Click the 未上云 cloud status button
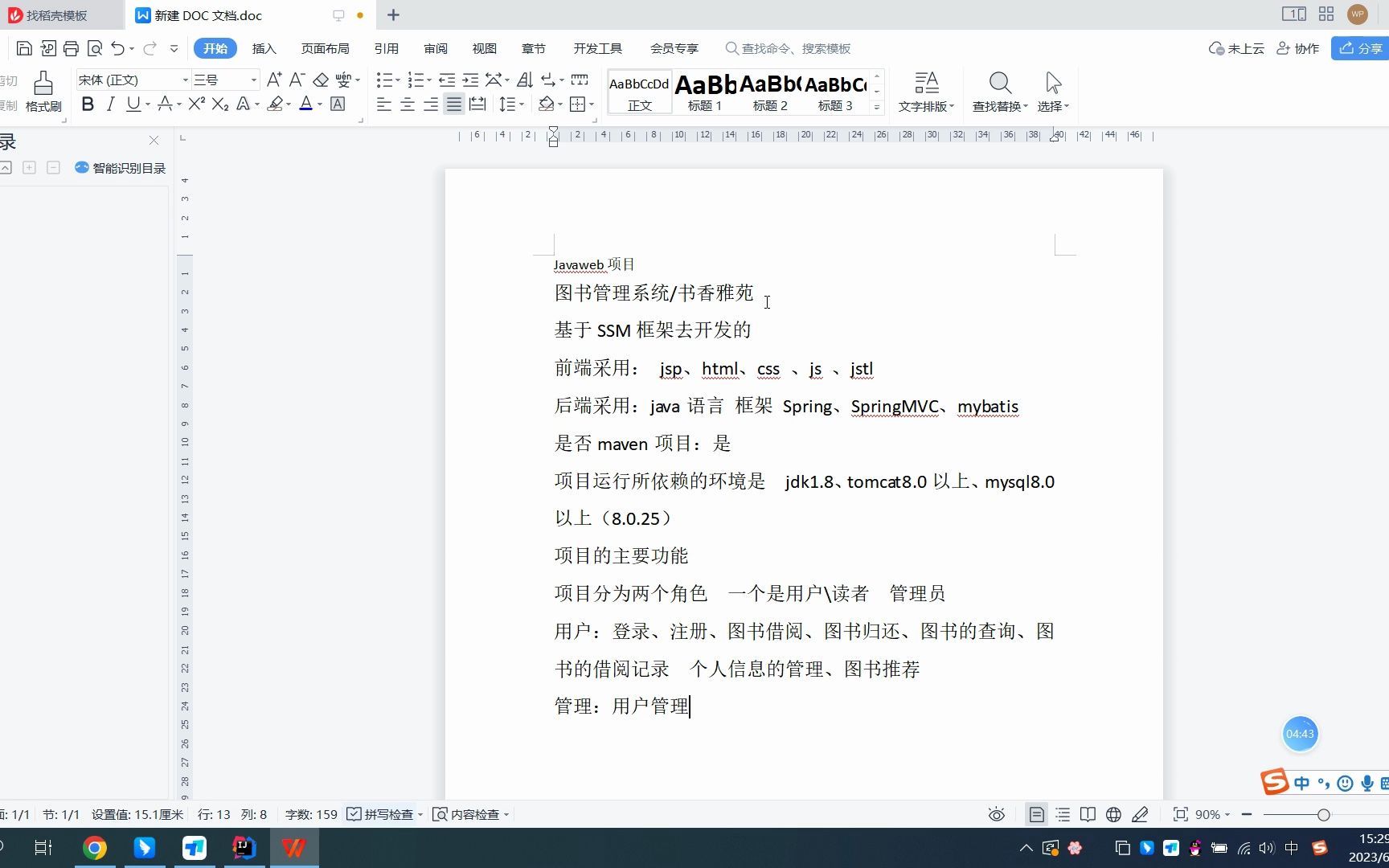Screen dimensions: 1389x868 tap(1236, 48)
